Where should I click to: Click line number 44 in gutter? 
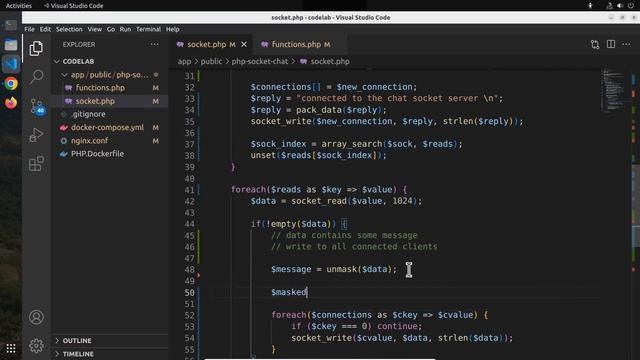(x=189, y=224)
